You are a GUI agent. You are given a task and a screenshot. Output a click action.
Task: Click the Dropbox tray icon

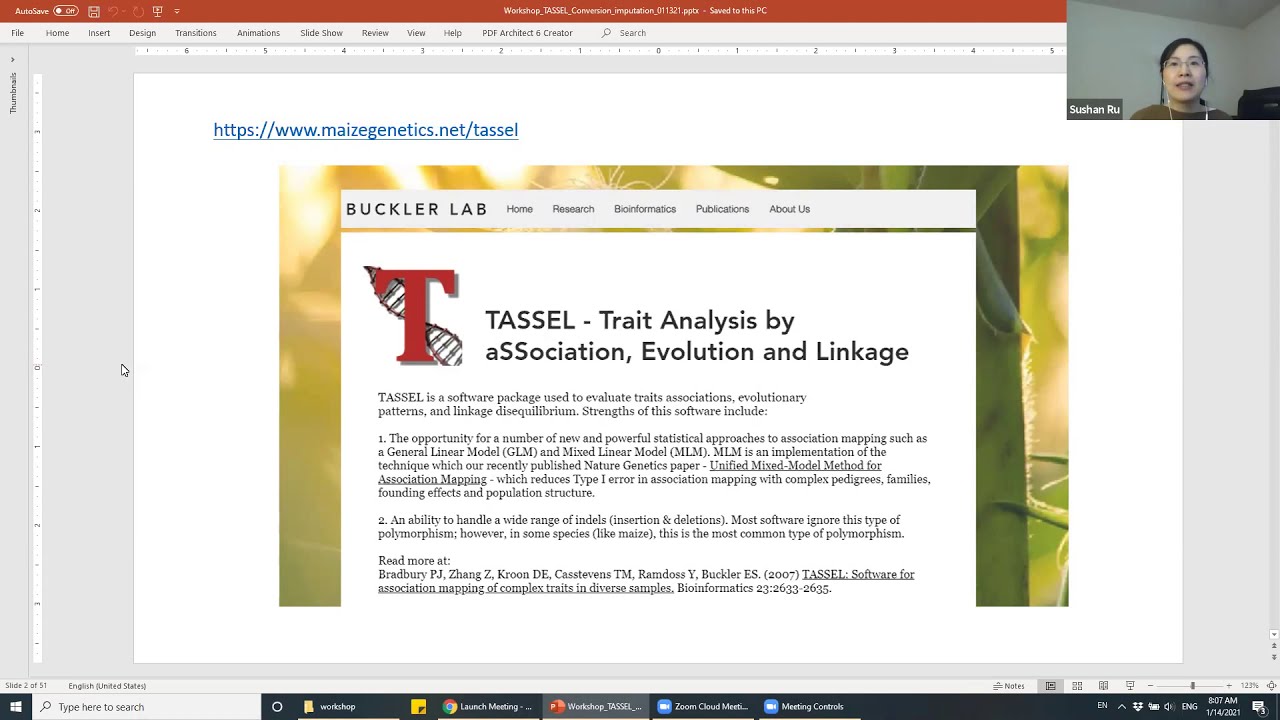click(x=1137, y=707)
